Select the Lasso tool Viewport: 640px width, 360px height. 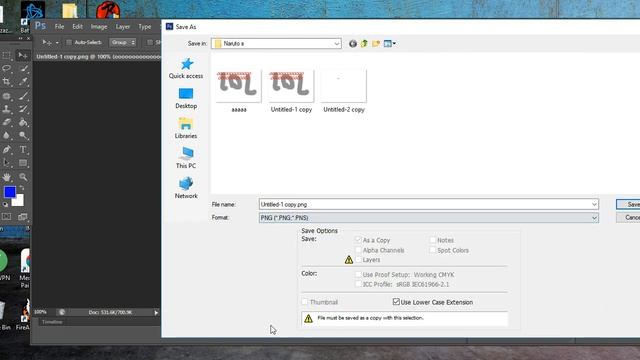pyautogui.click(x=7, y=68)
